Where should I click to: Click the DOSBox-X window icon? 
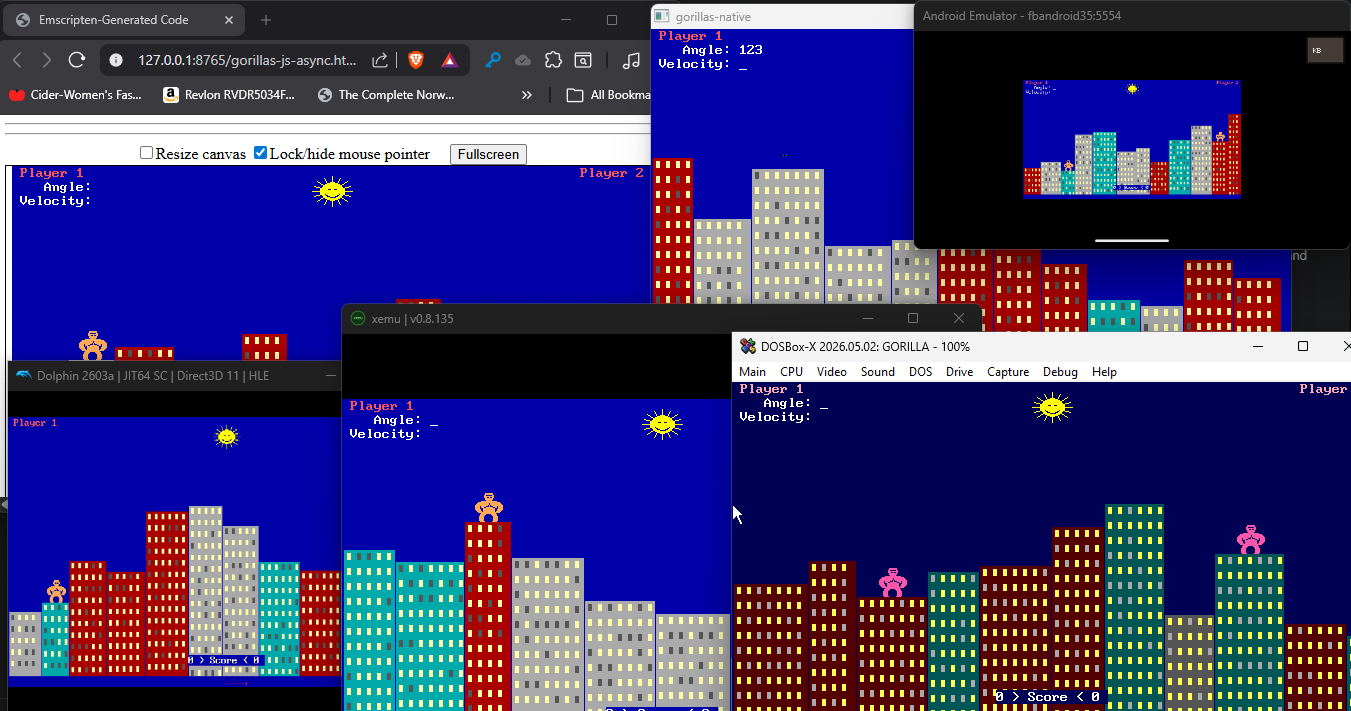point(748,346)
